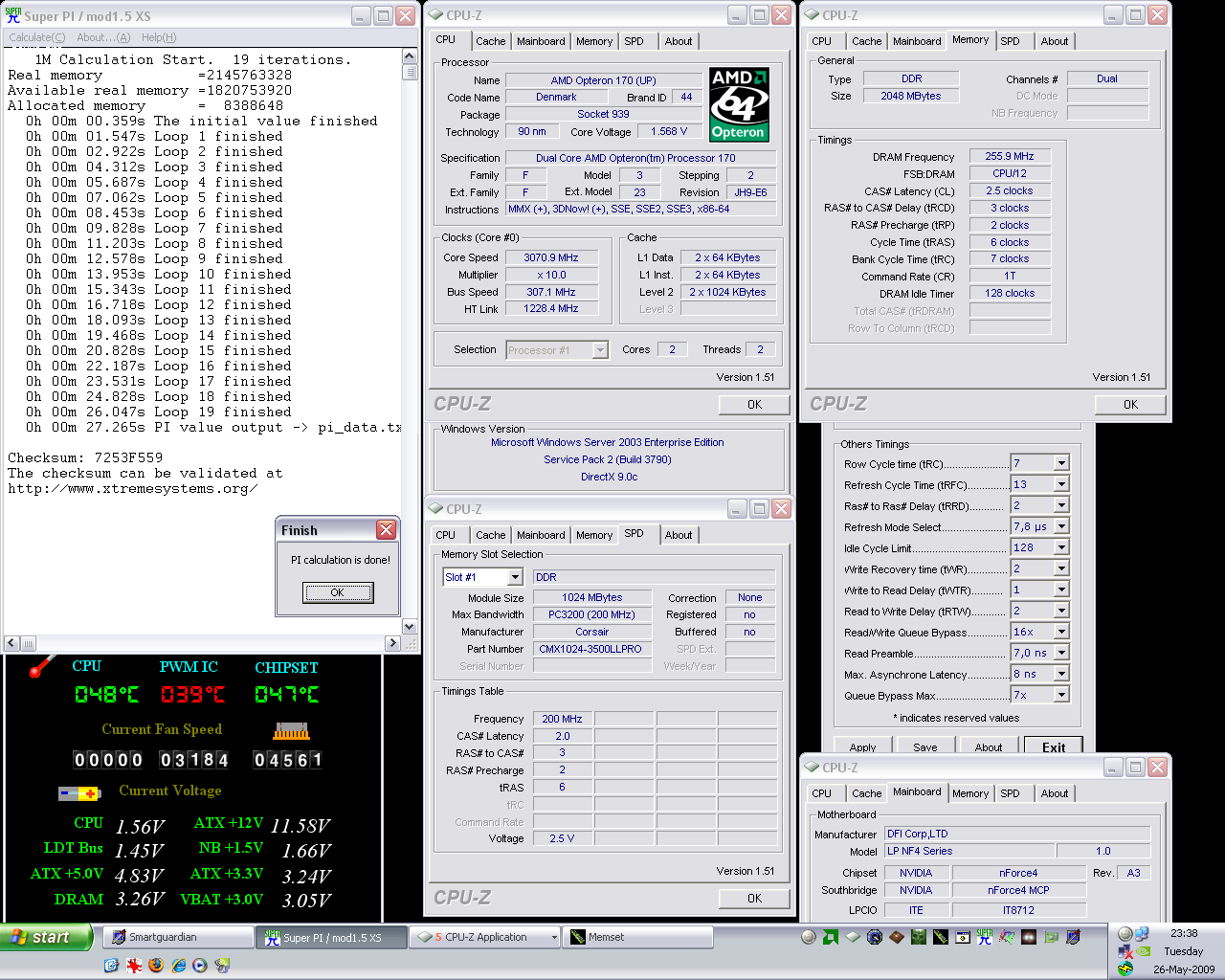The width and height of the screenshot is (1225, 980).
Task: Switch to the Memset taskbar window
Action: pos(637,938)
